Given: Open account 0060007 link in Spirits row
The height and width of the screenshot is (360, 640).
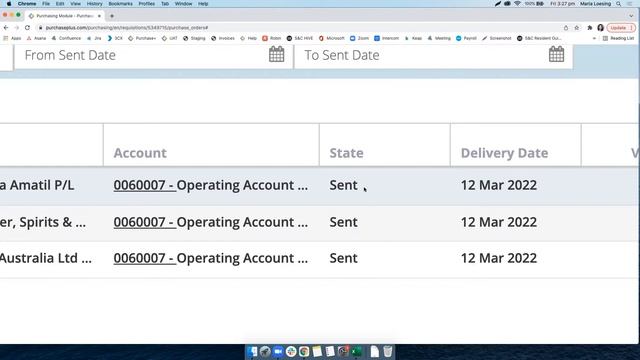Looking at the screenshot, I should (x=144, y=222).
